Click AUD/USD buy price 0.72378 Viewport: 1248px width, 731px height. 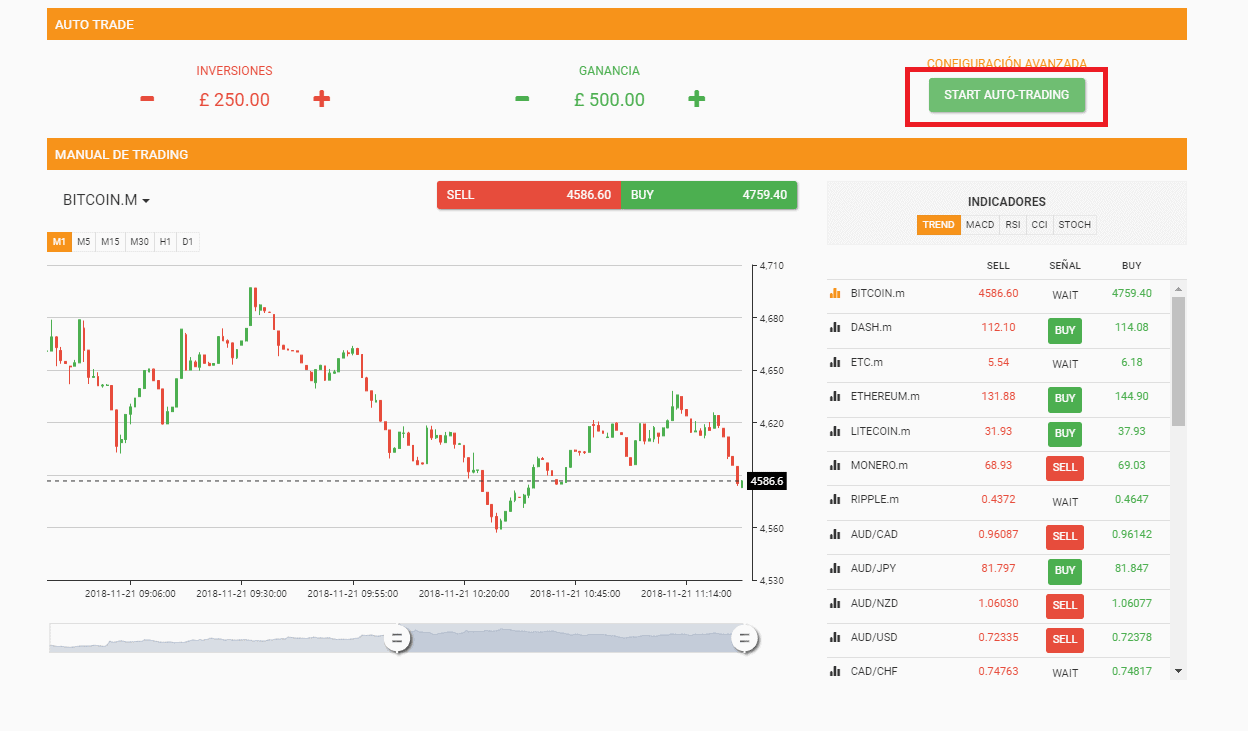point(1131,638)
